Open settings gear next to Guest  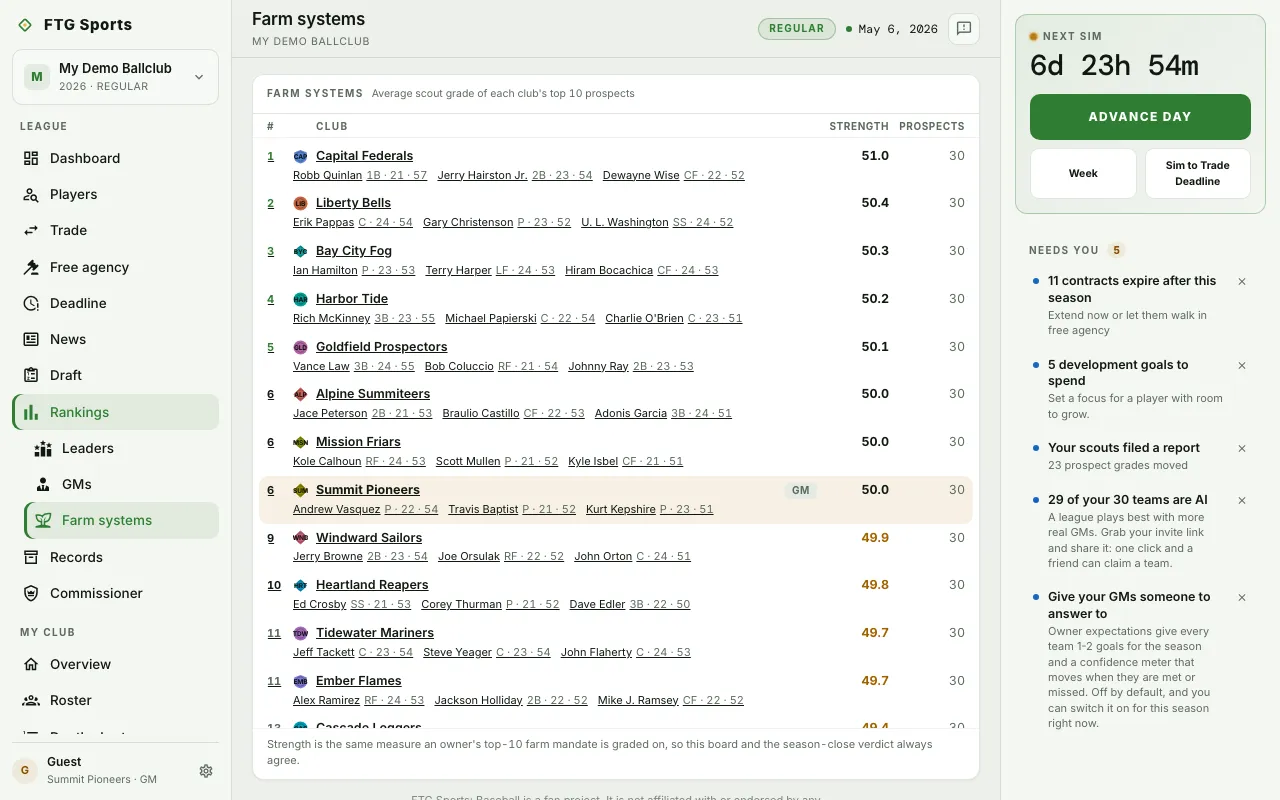[x=206, y=771]
